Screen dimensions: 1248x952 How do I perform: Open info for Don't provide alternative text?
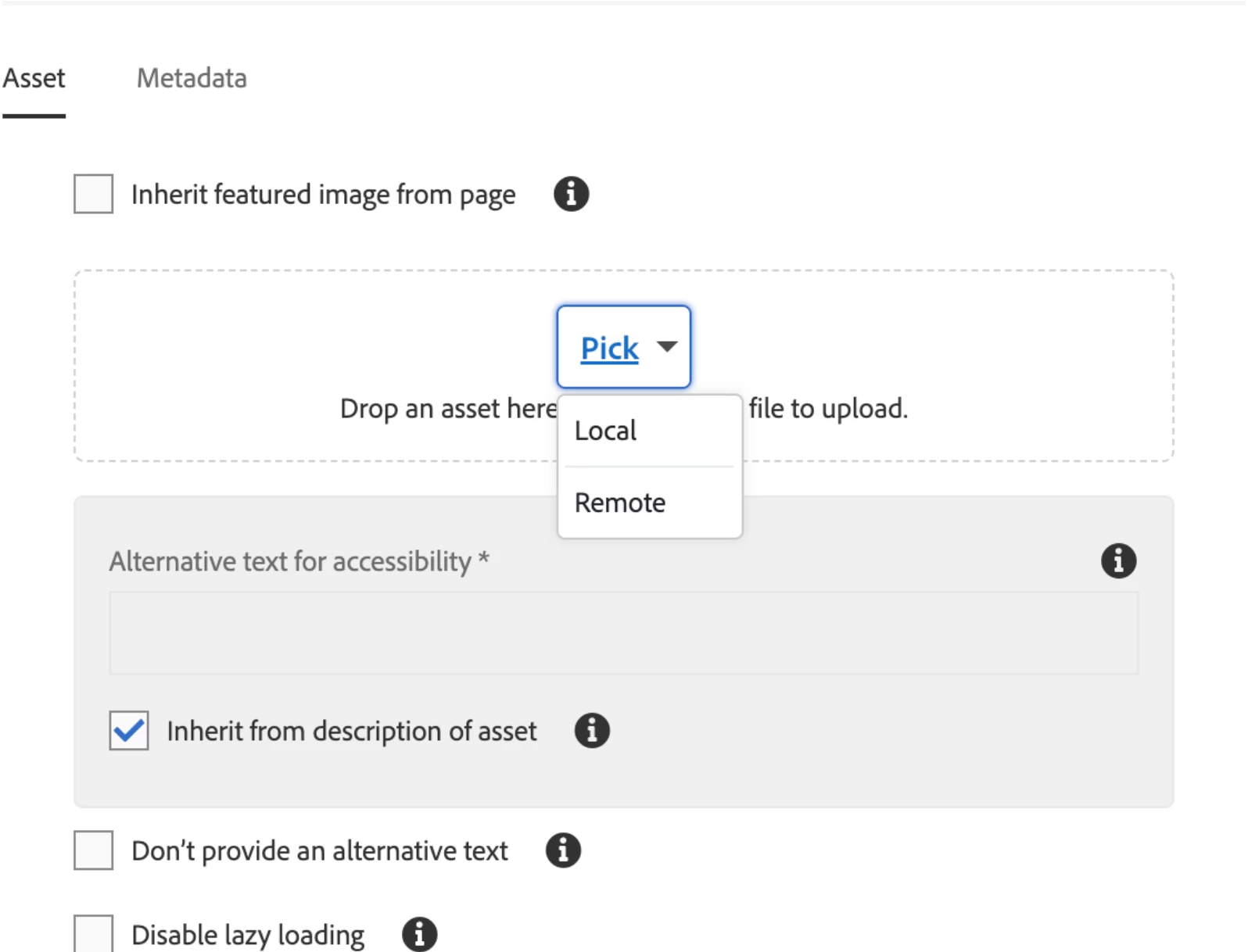pyautogui.click(x=563, y=850)
